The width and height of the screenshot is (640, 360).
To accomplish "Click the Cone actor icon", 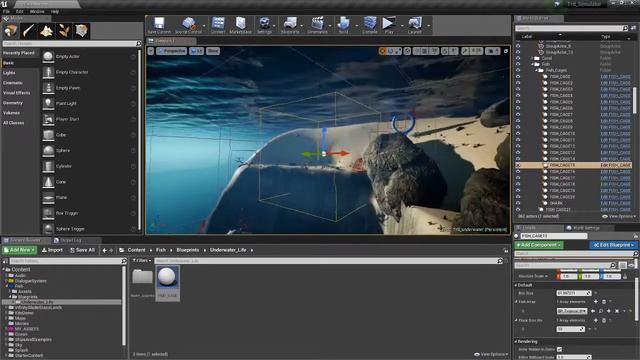I will (48, 182).
